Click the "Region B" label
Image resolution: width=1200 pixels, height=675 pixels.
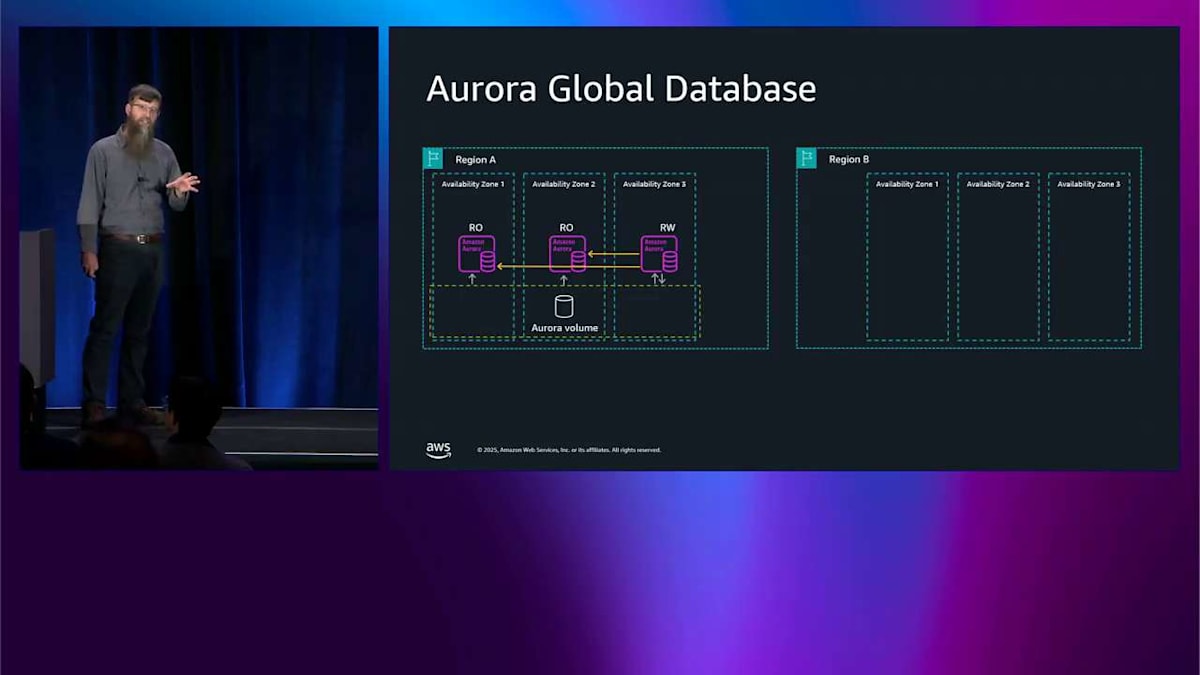tap(849, 159)
